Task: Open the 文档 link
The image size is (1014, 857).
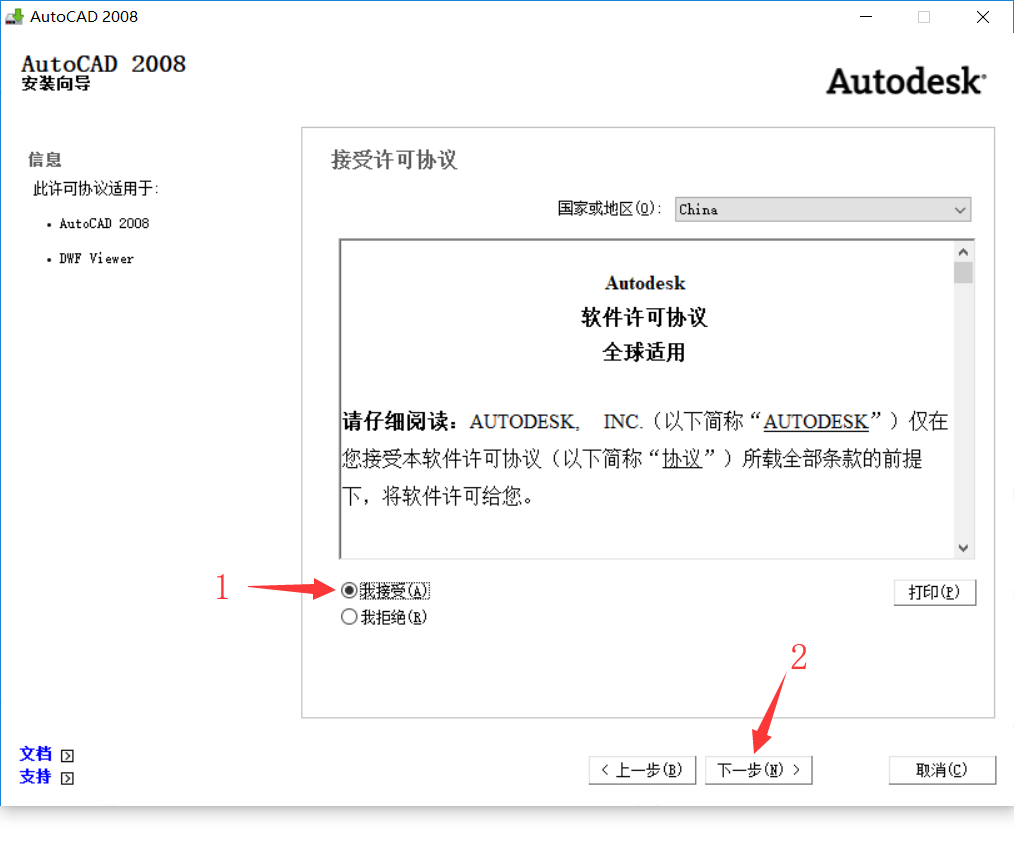Action: (x=35, y=754)
